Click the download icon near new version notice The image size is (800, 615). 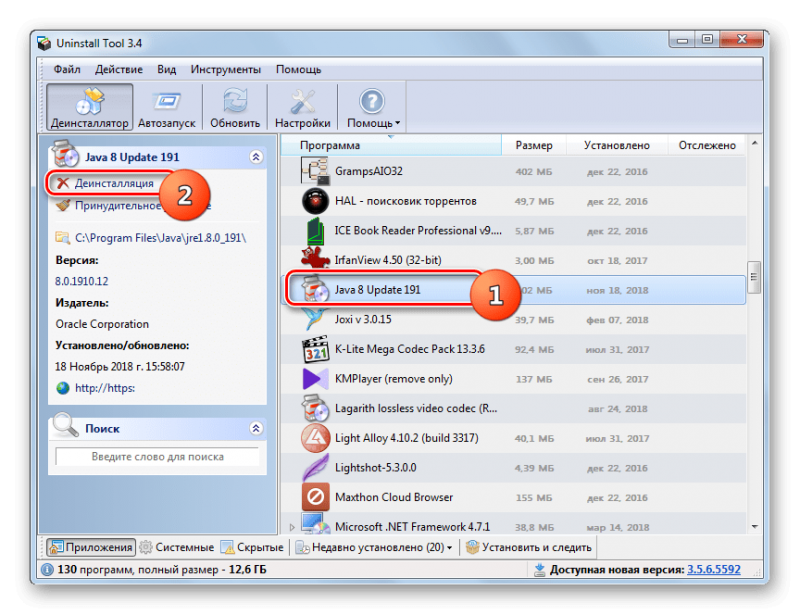[539, 570]
